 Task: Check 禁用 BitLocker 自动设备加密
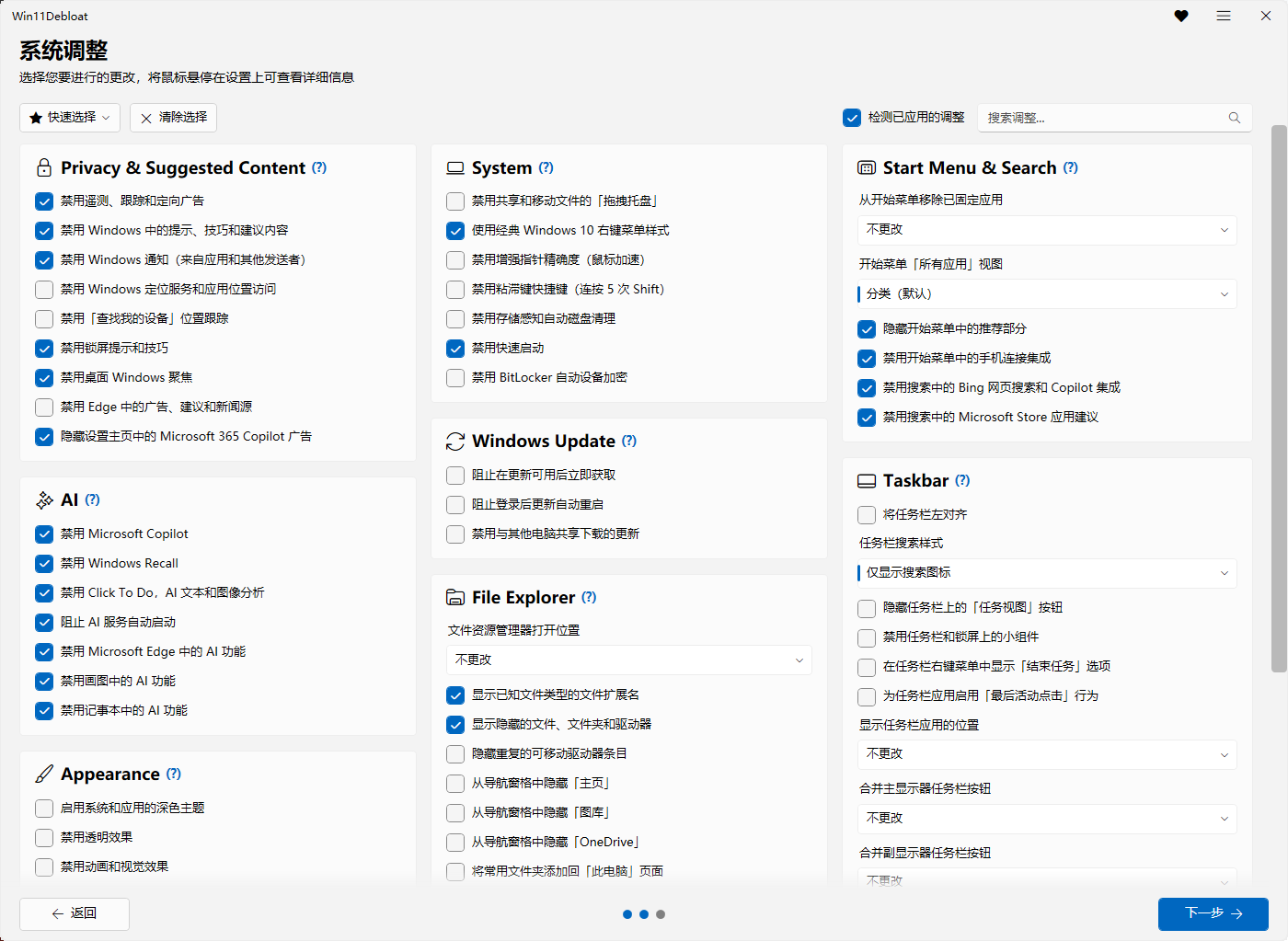pos(455,378)
